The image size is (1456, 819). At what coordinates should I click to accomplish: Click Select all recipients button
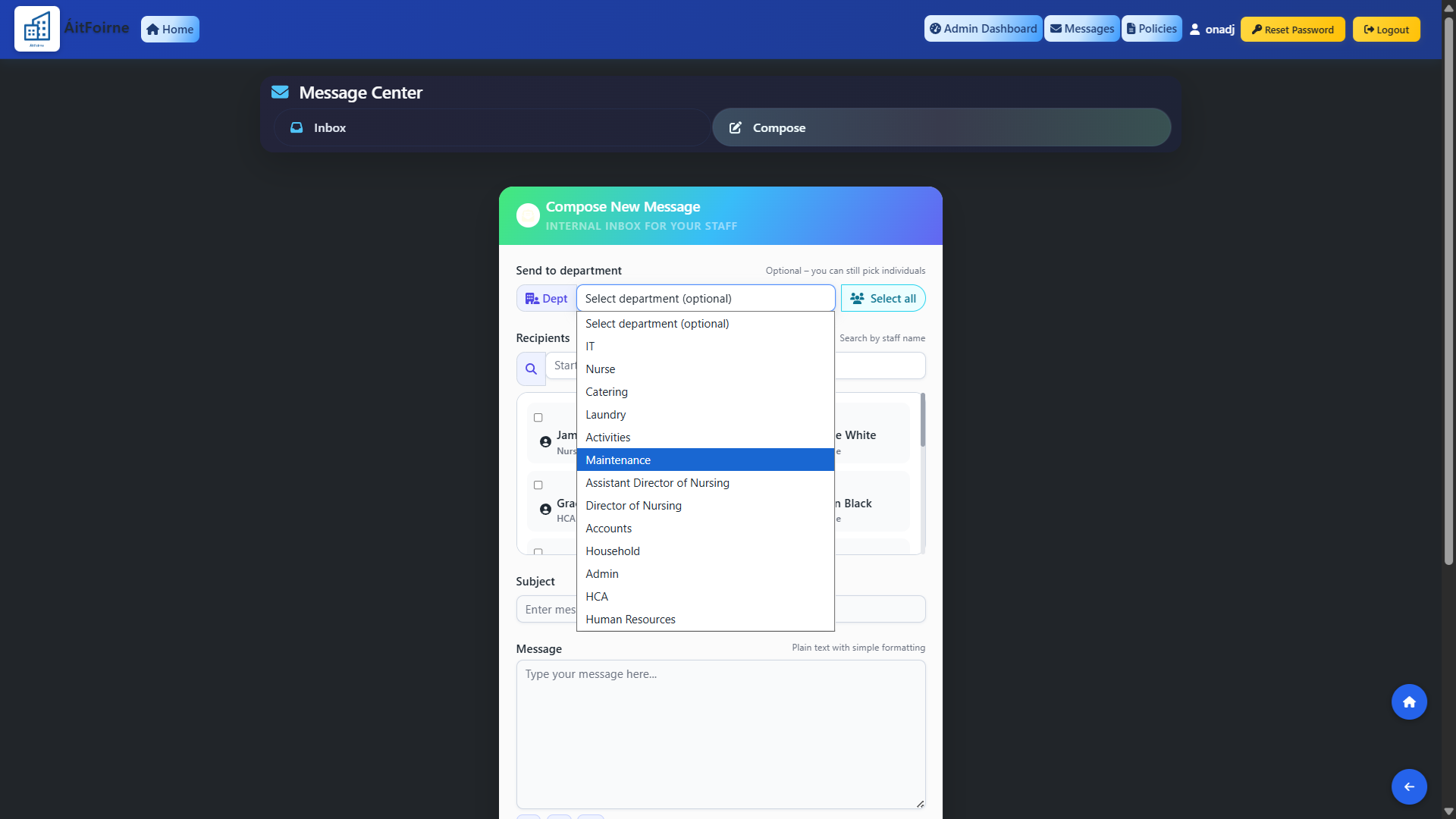coord(883,299)
